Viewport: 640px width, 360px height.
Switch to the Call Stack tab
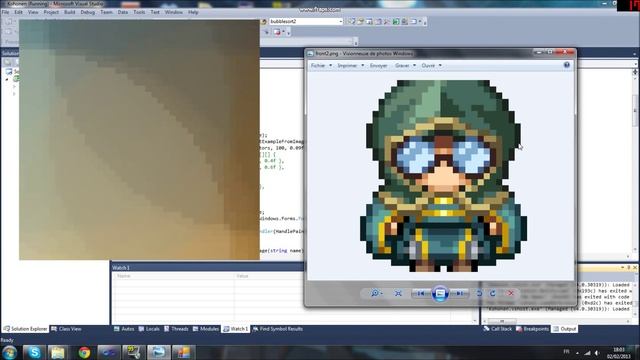(x=497, y=329)
